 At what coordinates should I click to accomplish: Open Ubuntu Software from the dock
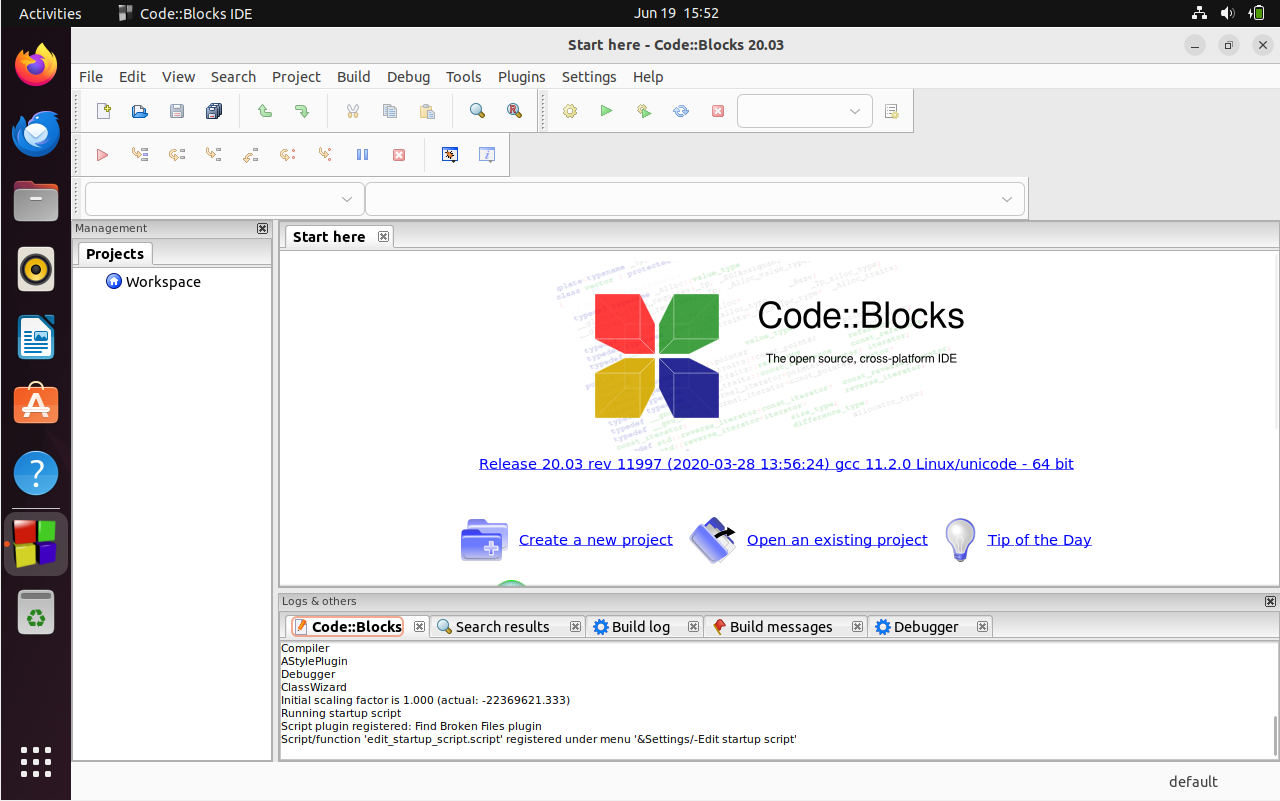pos(36,405)
